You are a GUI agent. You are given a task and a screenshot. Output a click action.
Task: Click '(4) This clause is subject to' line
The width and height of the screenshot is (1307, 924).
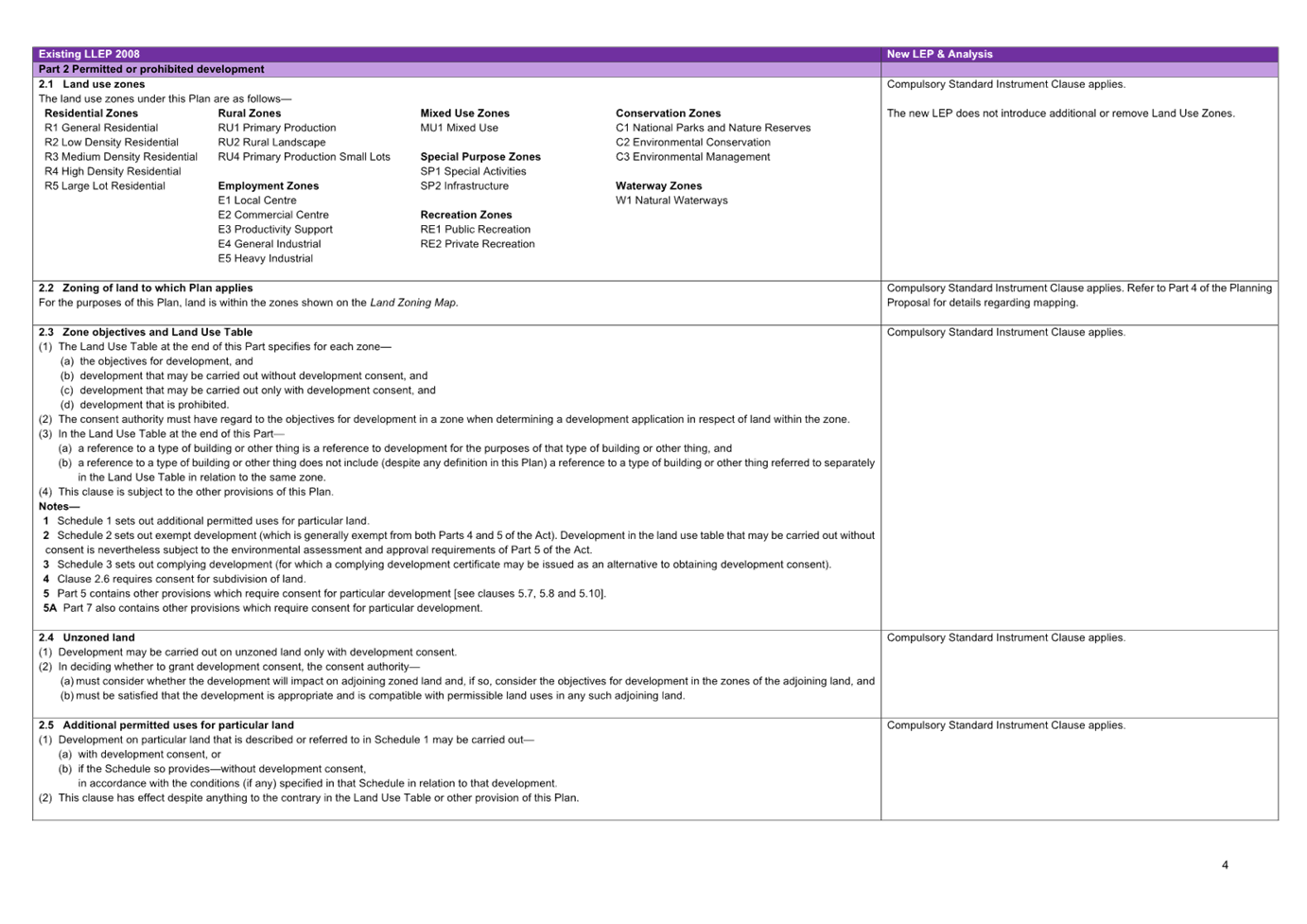pos(186,492)
